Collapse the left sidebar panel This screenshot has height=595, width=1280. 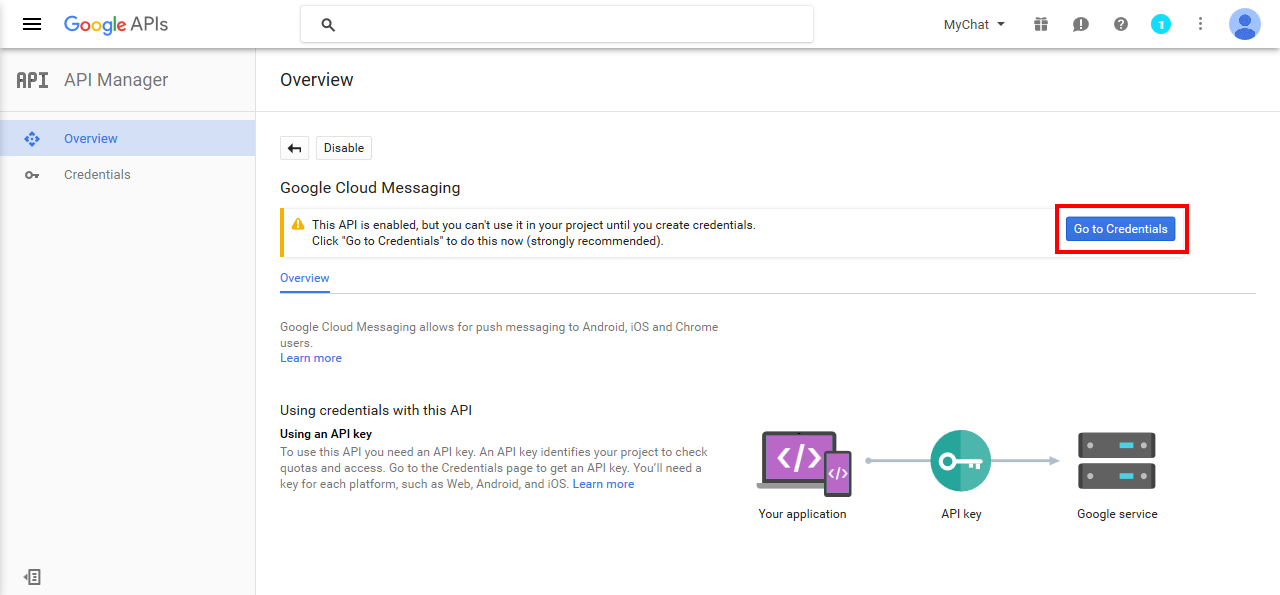pyautogui.click(x=33, y=577)
